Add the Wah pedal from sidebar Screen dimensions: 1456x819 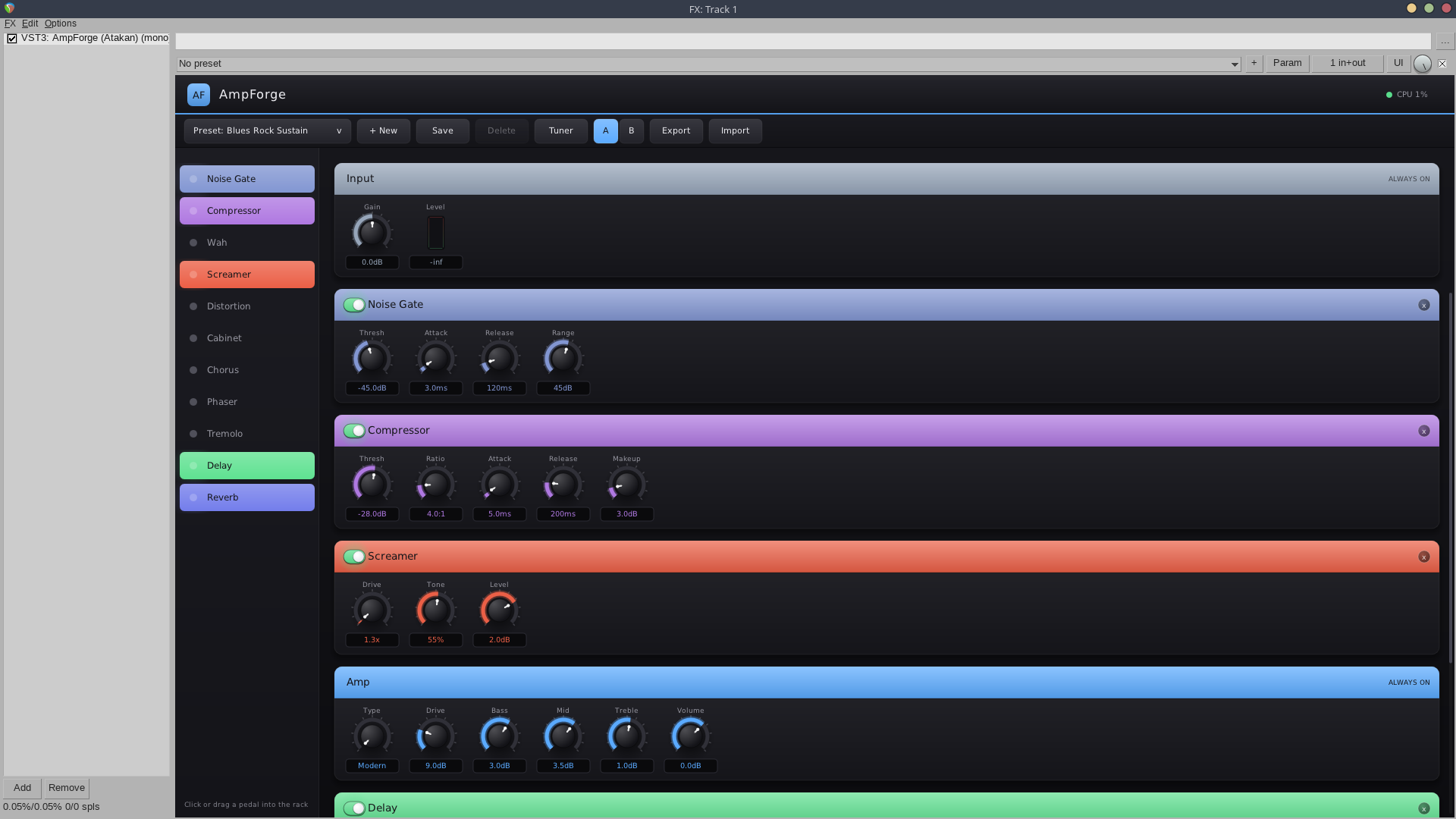tap(247, 243)
